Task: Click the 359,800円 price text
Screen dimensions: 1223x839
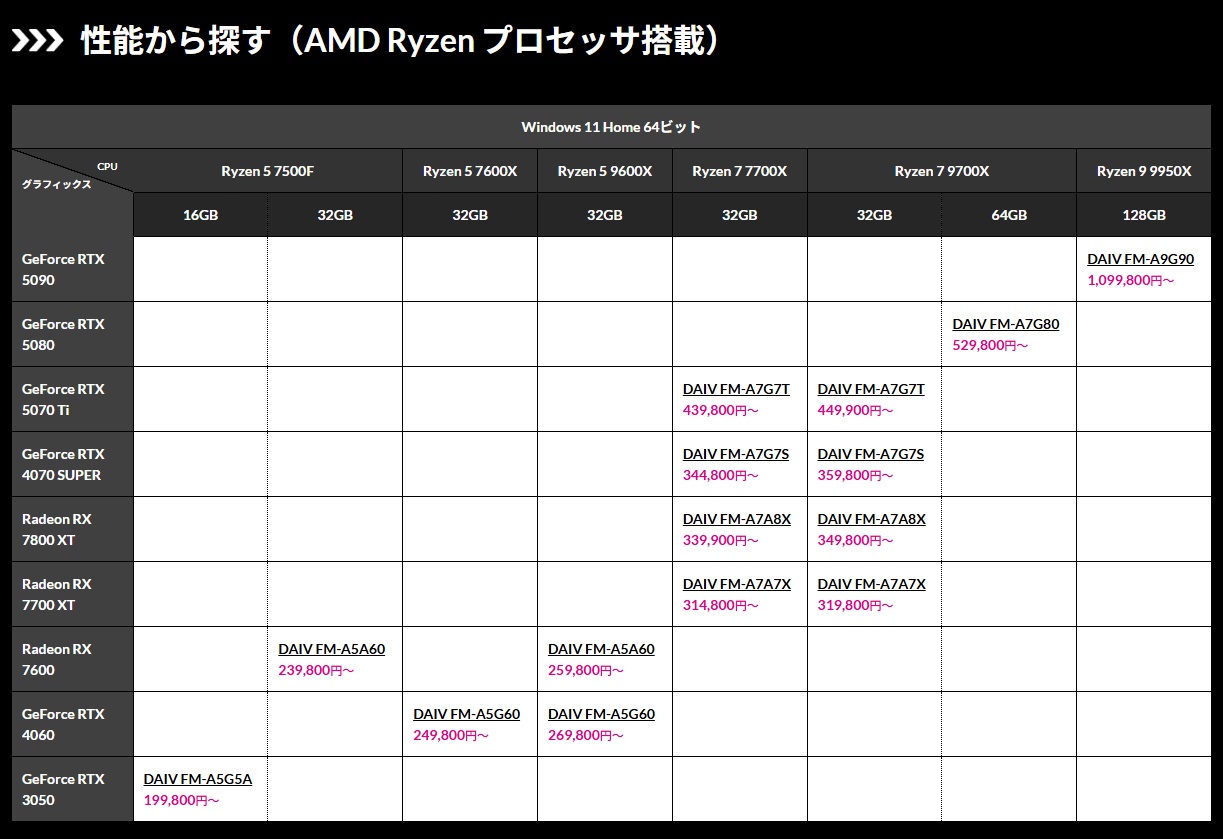Action: pyautogui.click(x=856, y=476)
